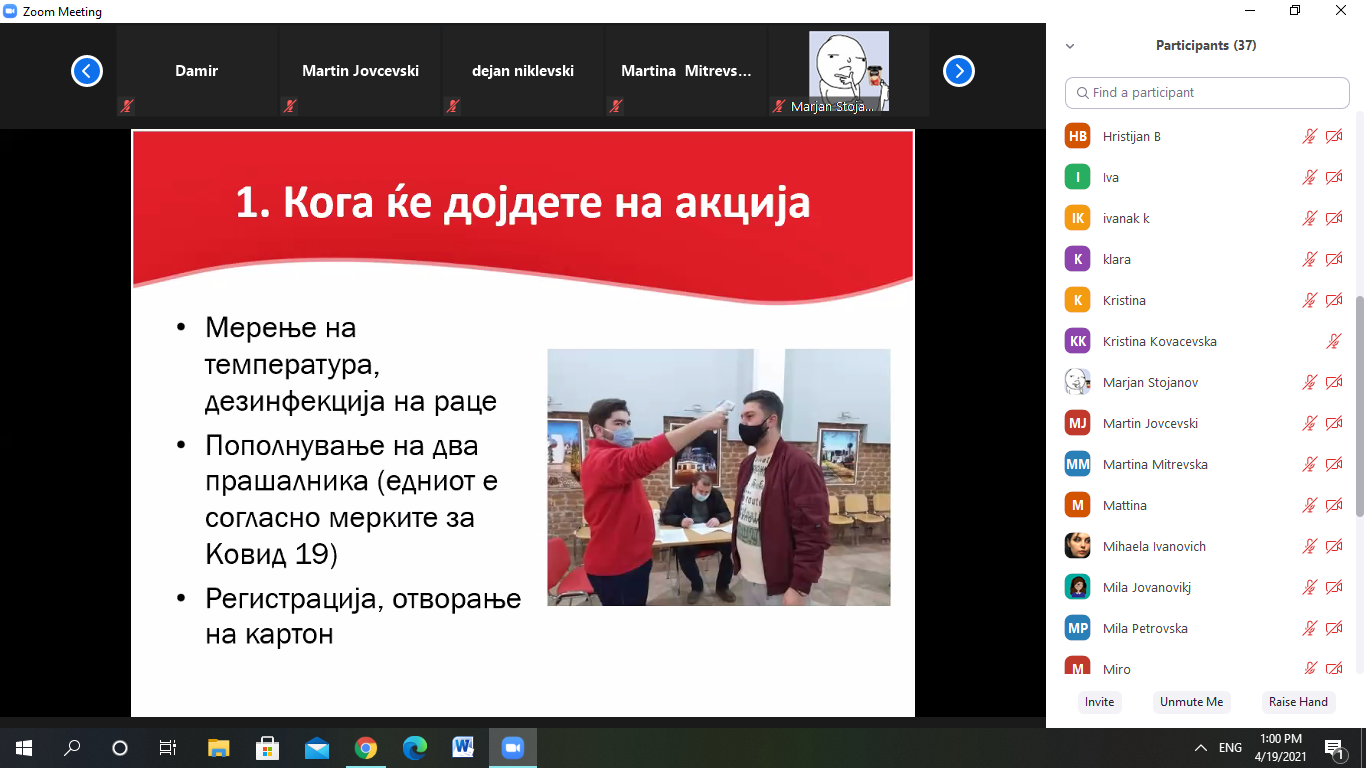The image size is (1366, 768).
Task: Click the video-off icon for Mila Petrovska
Action: (x=1334, y=628)
